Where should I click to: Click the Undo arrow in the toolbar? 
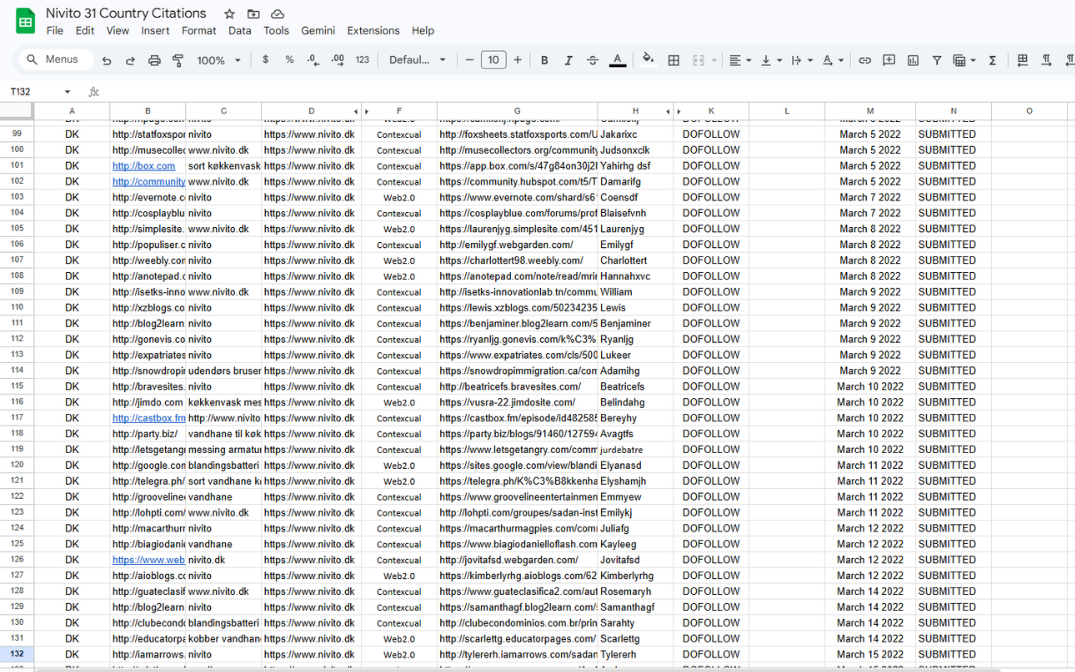pos(107,60)
